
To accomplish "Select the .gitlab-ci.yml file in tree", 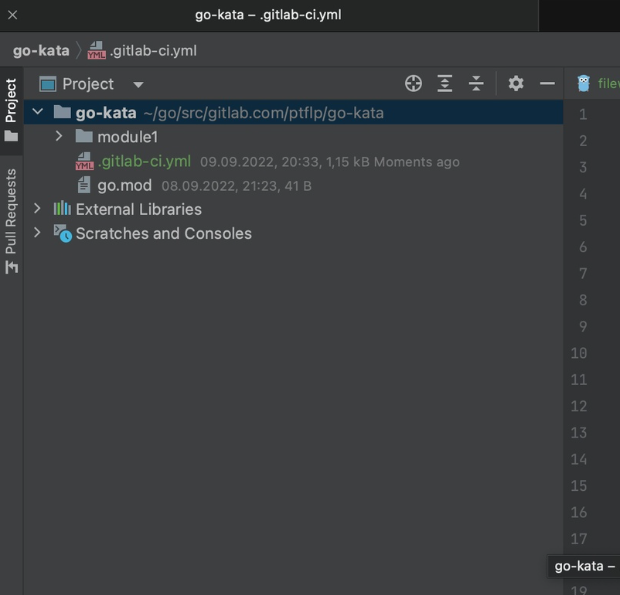I will (x=144, y=161).
